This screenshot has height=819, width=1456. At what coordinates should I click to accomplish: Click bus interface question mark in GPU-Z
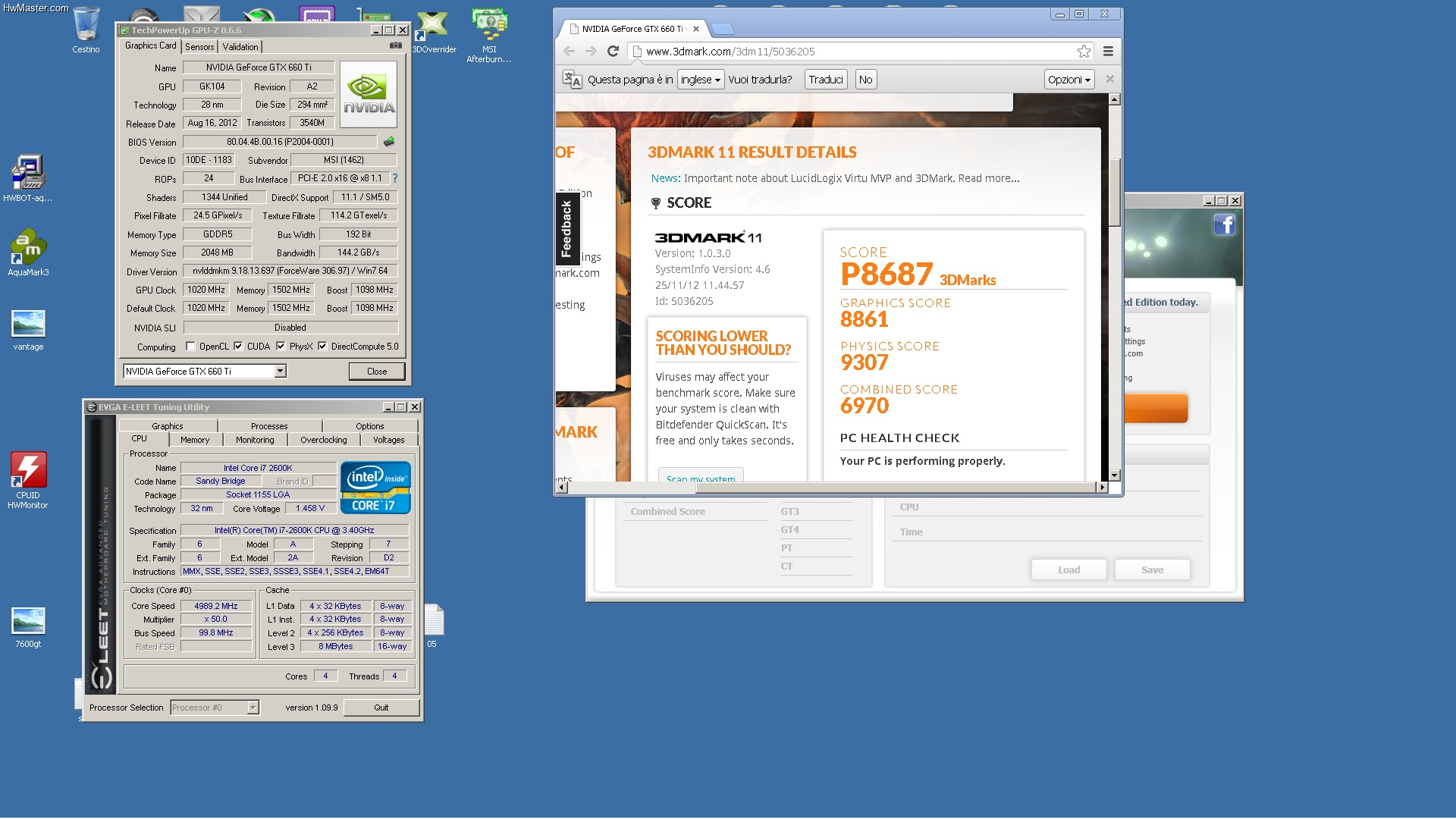pos(395,178)
